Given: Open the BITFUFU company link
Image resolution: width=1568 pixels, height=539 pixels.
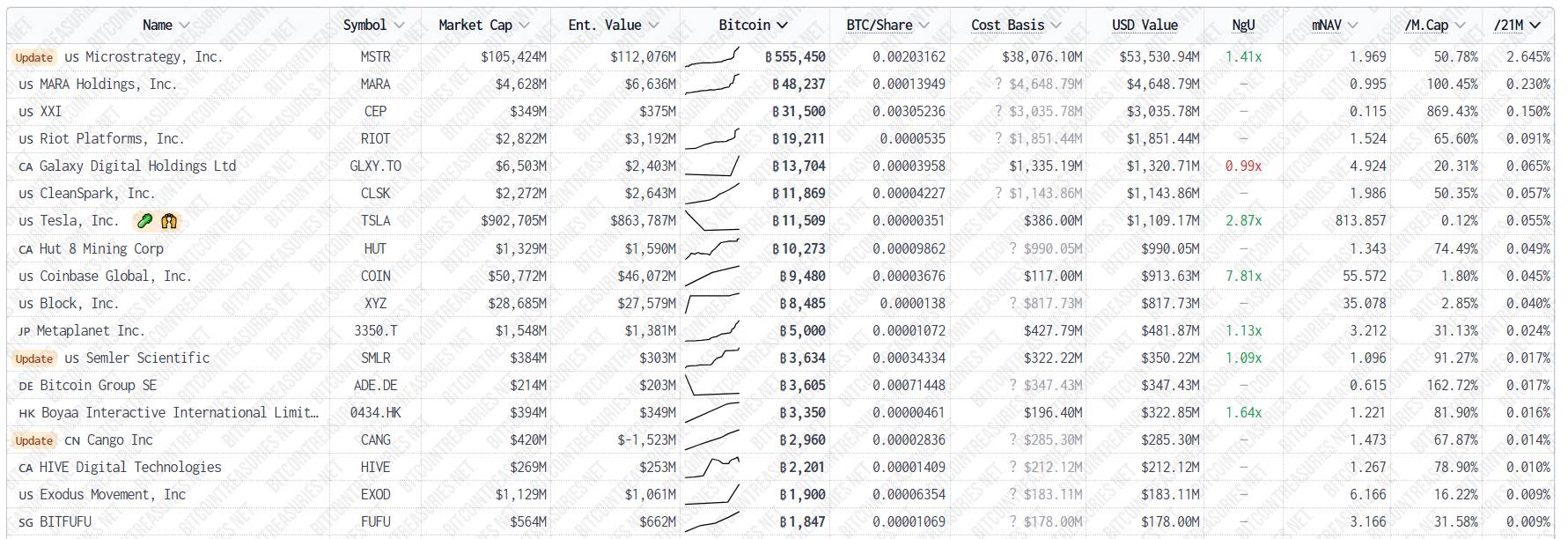Looking at the screenshot, I should point(65,522).
